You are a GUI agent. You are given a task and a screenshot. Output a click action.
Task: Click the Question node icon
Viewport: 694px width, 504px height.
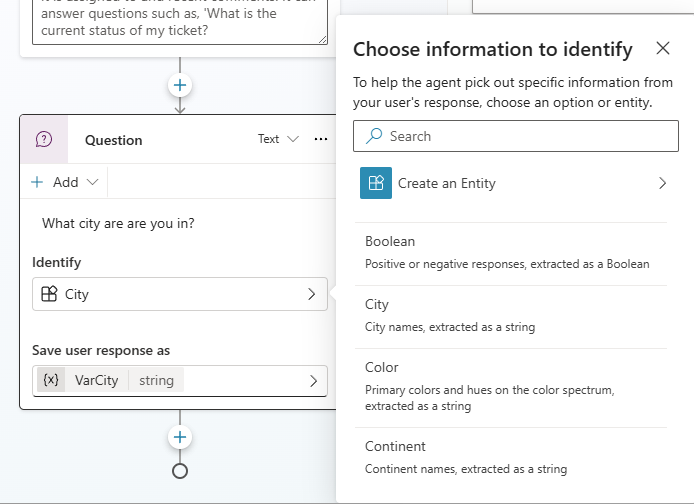pos(44,140)
